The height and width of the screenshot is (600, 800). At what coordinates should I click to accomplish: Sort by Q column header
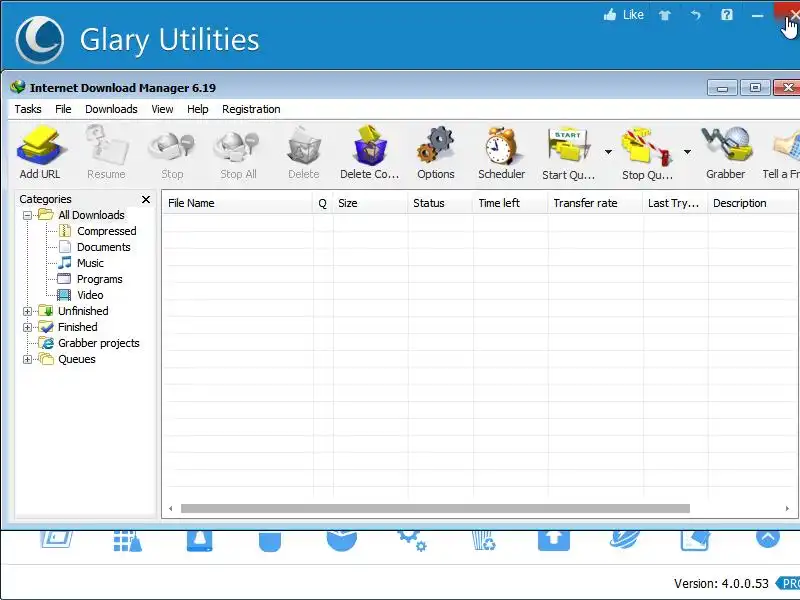coord(322,203)
